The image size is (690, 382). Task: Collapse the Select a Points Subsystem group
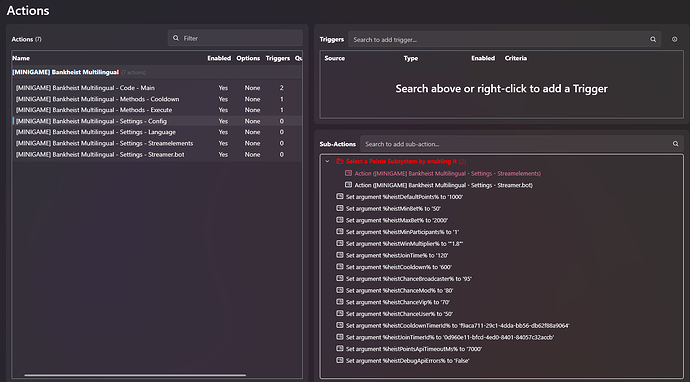coord(327,162)
